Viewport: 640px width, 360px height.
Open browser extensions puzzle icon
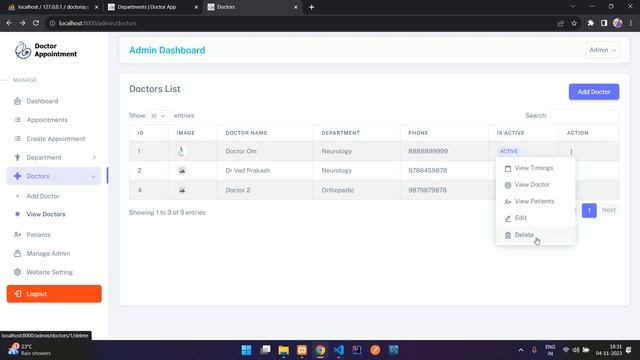[x=590, y=23]
